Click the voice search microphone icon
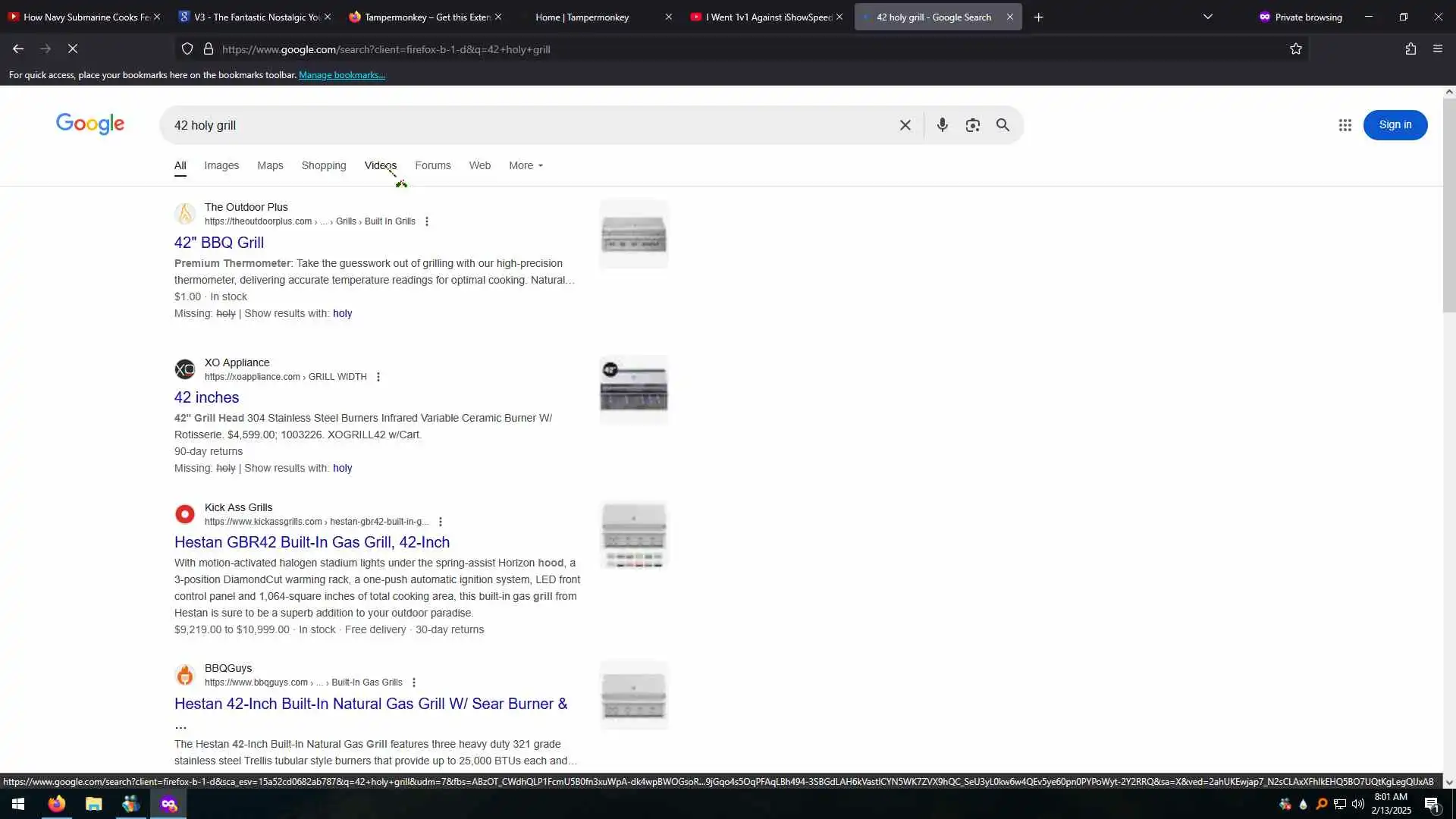 coord(942,125)
